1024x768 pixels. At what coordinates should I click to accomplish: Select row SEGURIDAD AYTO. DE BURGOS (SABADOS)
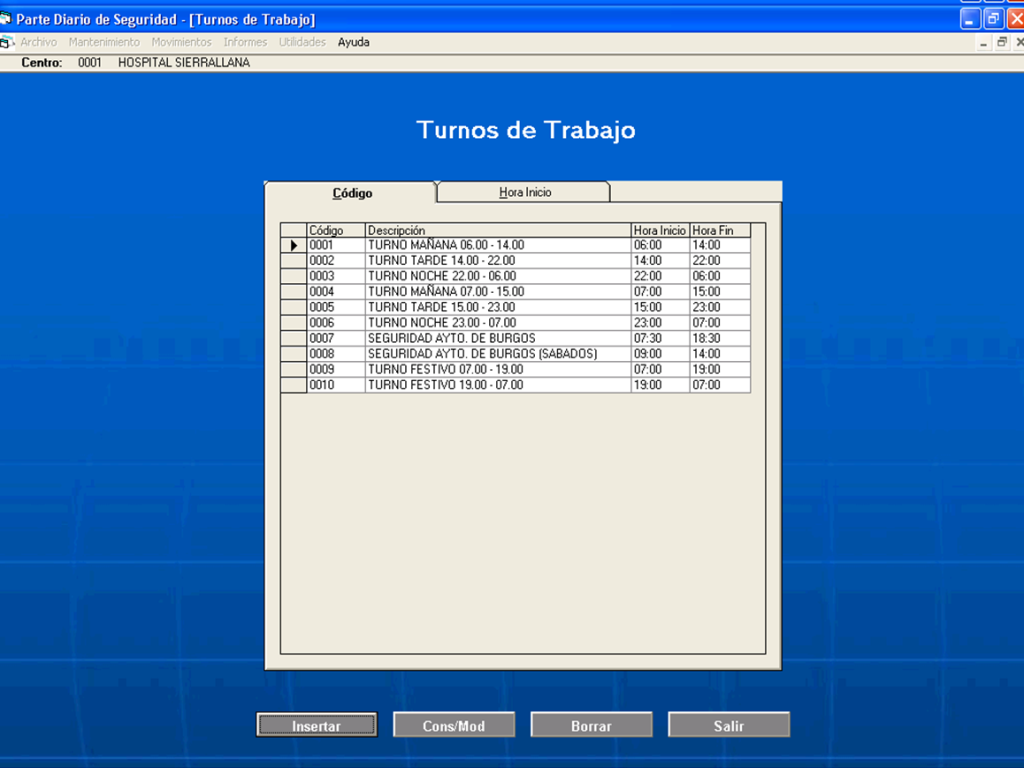pos(498,354)
